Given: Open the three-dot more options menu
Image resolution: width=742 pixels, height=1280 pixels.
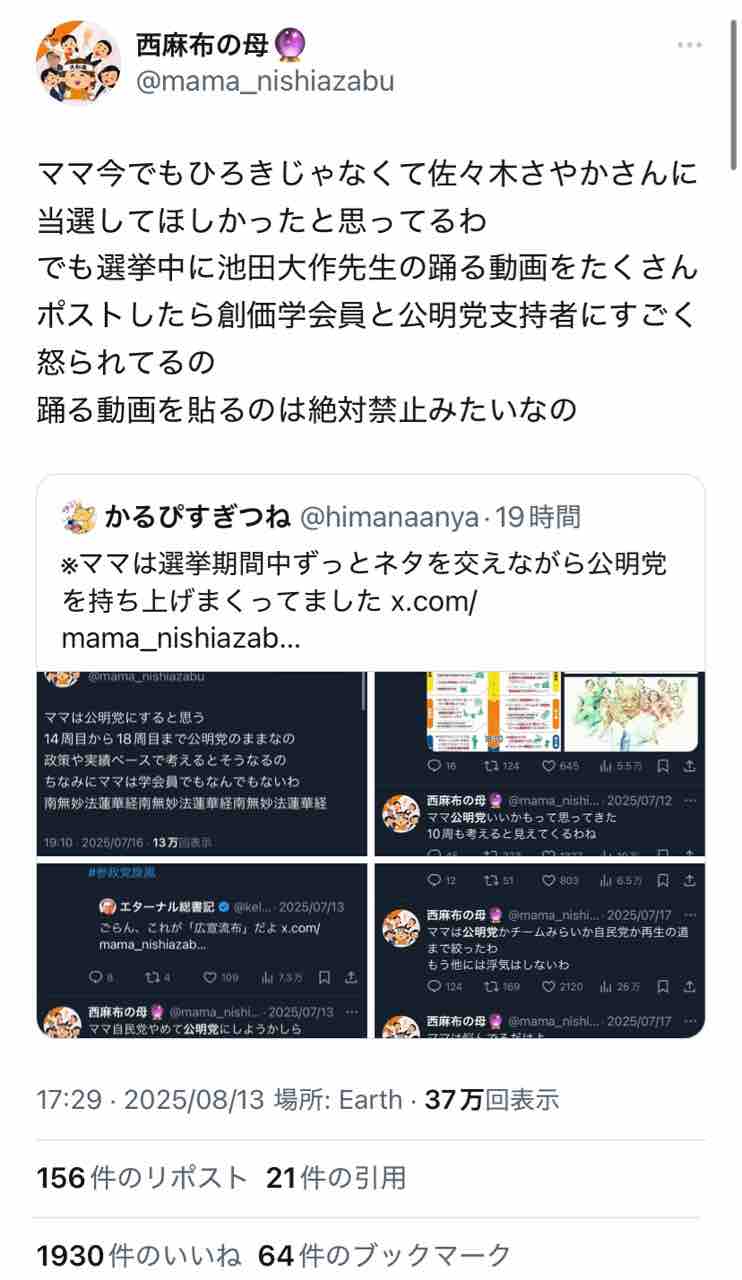Looking at the screenshot, I should pyautogui.click(x=689, y=45).
